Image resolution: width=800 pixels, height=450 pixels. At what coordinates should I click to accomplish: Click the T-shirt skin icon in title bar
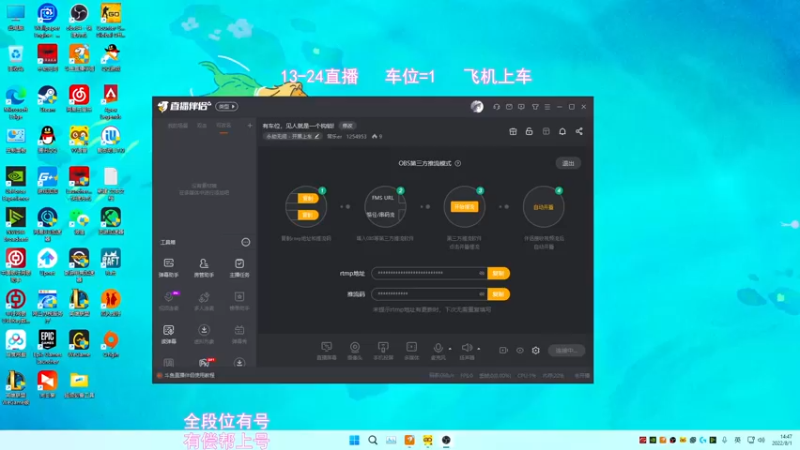pyautogui.click(x=535, y=107)
